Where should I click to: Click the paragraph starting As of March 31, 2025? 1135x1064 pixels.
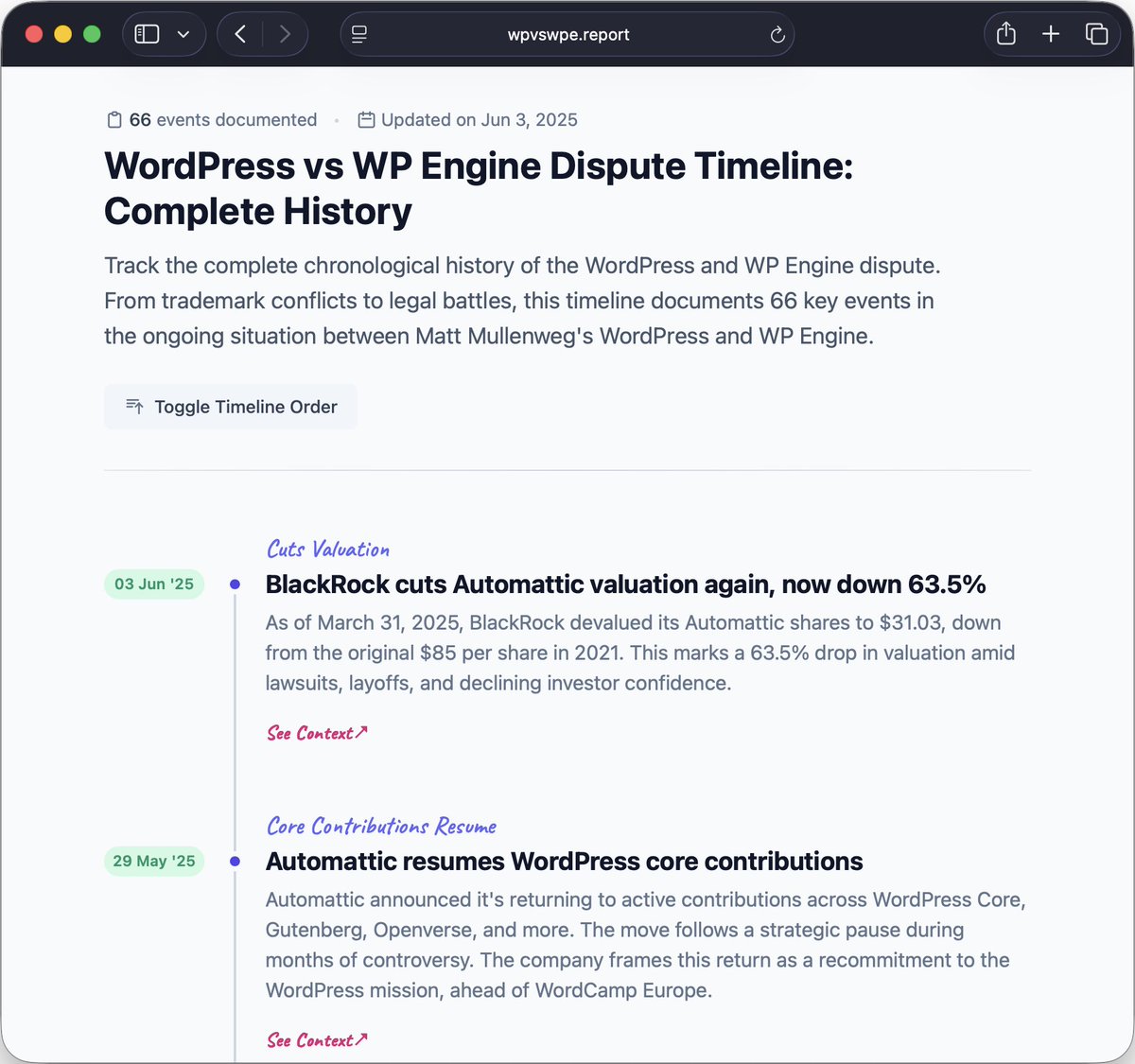pyautogui.click(x=640, y=653)
